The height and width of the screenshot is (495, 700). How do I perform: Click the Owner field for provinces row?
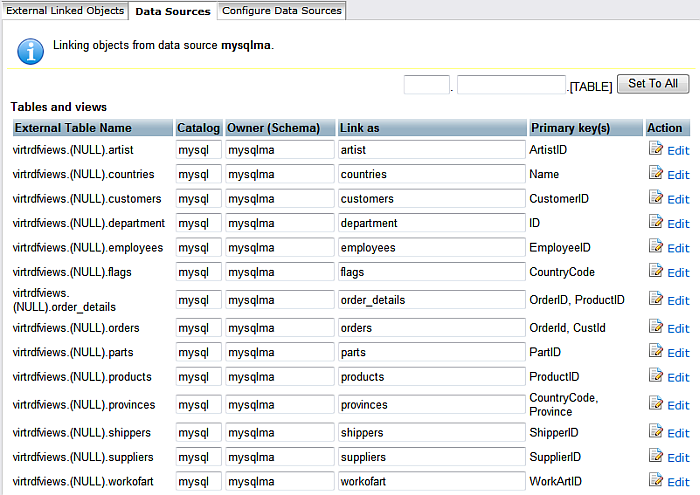point(280,404)
